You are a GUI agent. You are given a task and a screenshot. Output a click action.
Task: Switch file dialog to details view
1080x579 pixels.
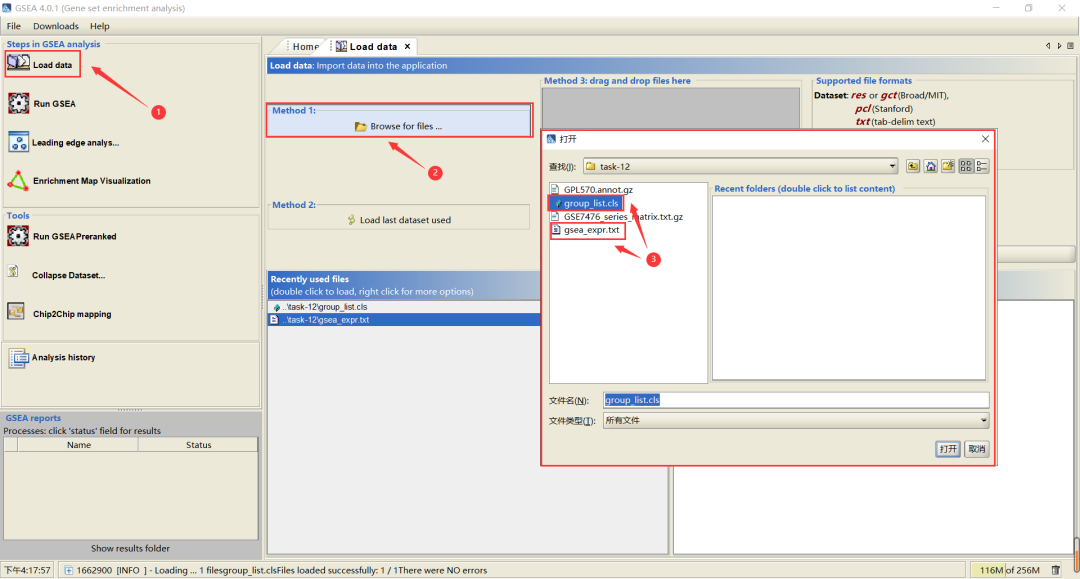(982, 166)
